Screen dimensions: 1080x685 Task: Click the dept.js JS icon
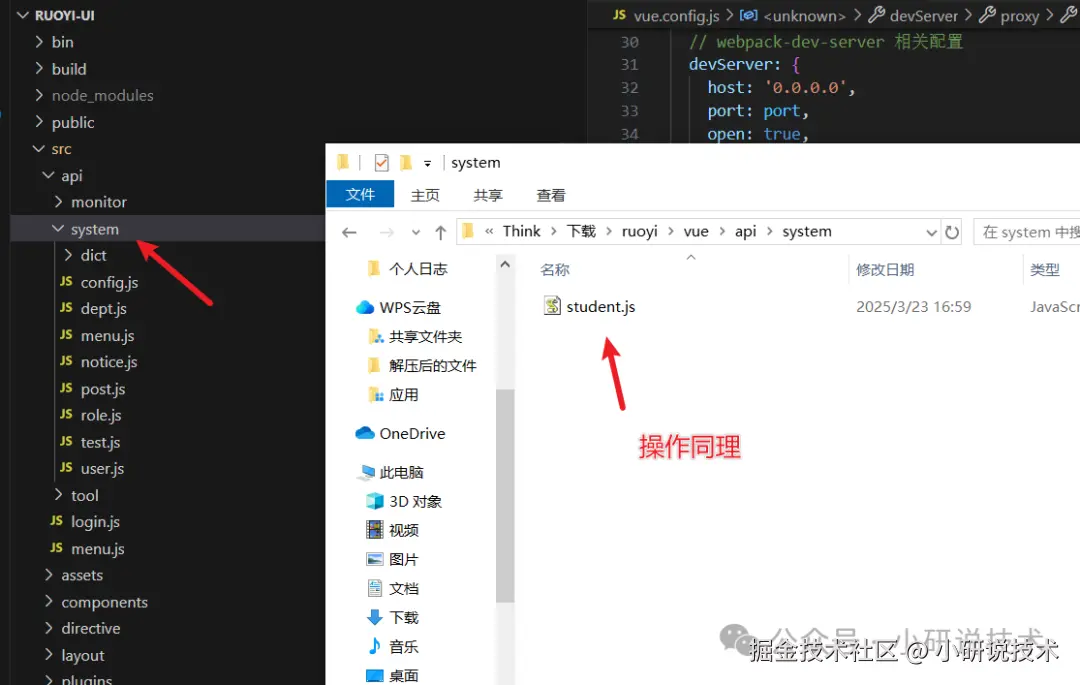pyautogui.click(x=66, y=308)
